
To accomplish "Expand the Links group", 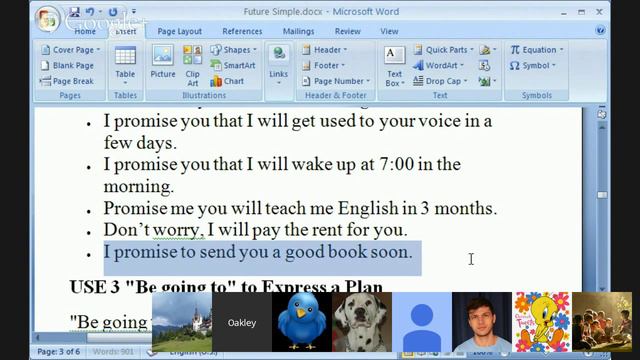I will 278,65.
